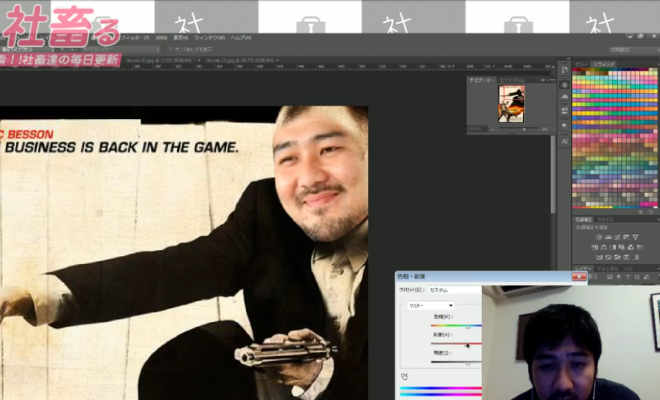
Task: Open the top collapsed panel dock icon
Action: (x=564, y=68)
